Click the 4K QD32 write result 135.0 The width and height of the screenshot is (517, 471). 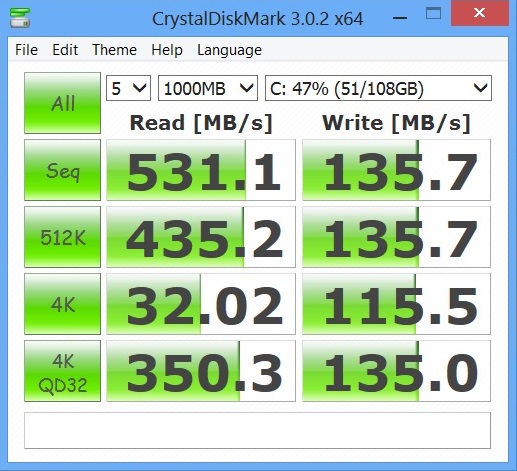[396, 371]
